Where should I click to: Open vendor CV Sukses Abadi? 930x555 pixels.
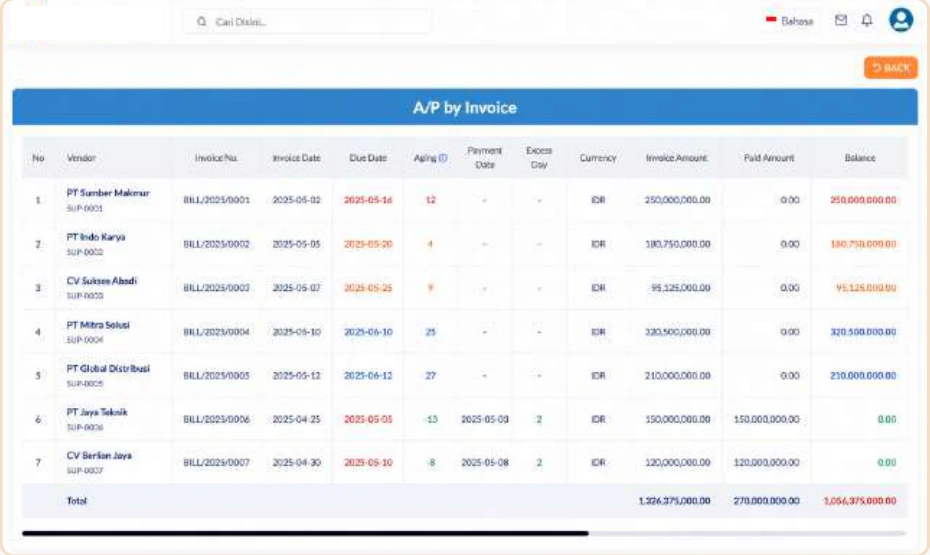pos(101,281)
